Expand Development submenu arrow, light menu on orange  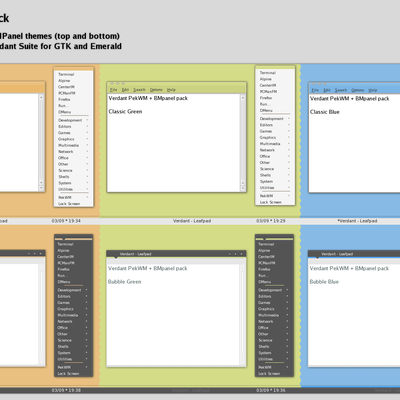coord(87,120)
